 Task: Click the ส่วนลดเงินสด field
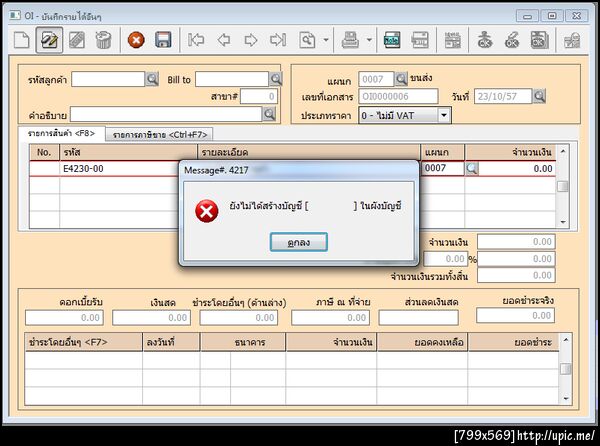[x=419, y=318]
